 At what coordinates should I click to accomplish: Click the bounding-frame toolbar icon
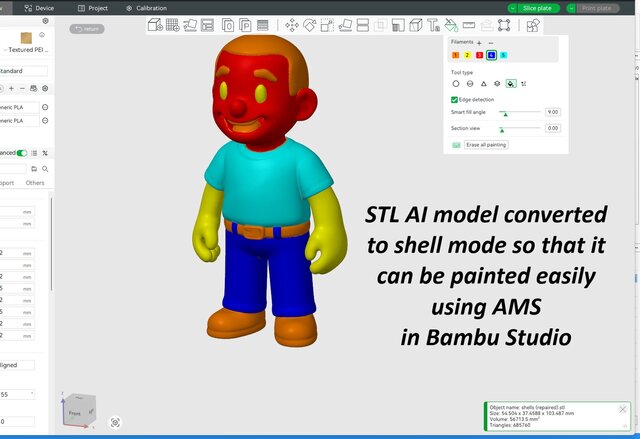504,25
